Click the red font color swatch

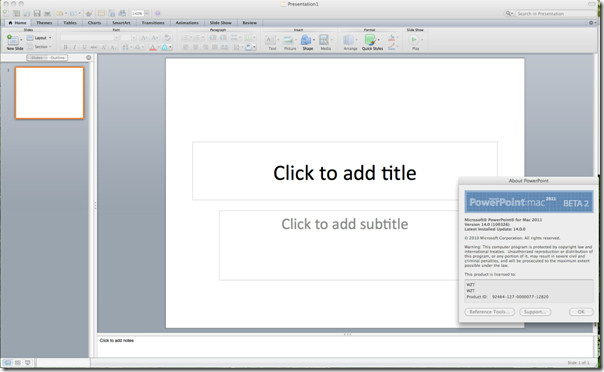coord(153,47)
